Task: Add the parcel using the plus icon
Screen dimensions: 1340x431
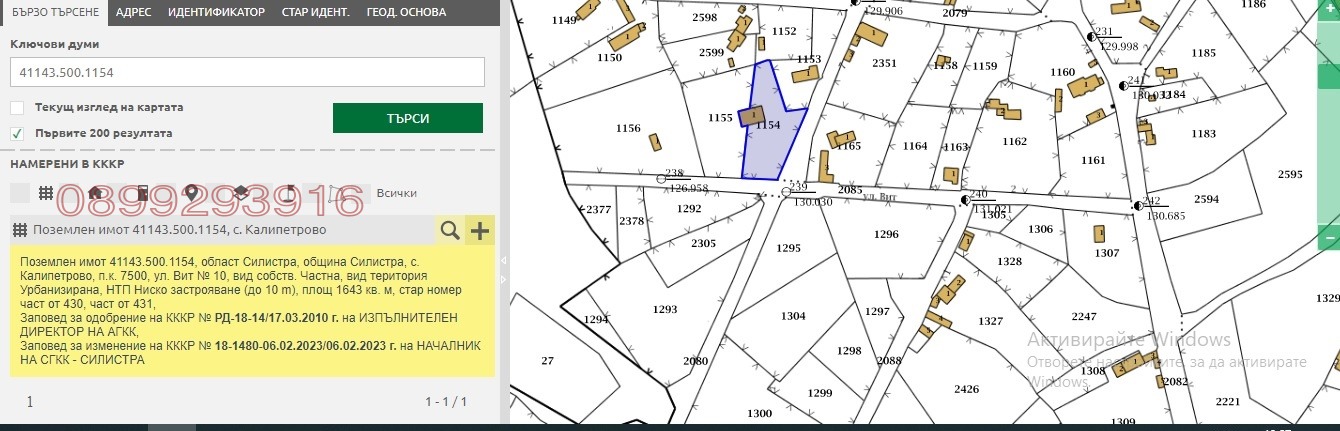Action: 481,231
